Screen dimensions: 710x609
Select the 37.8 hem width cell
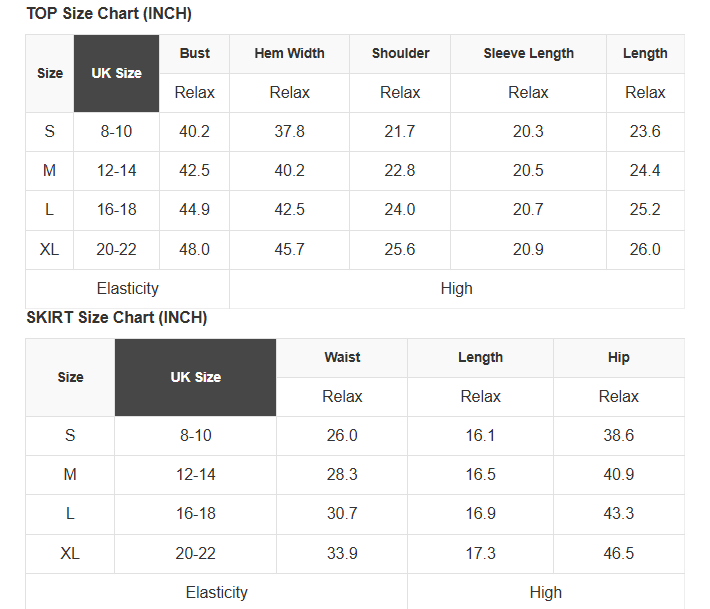tap(289, 131)
